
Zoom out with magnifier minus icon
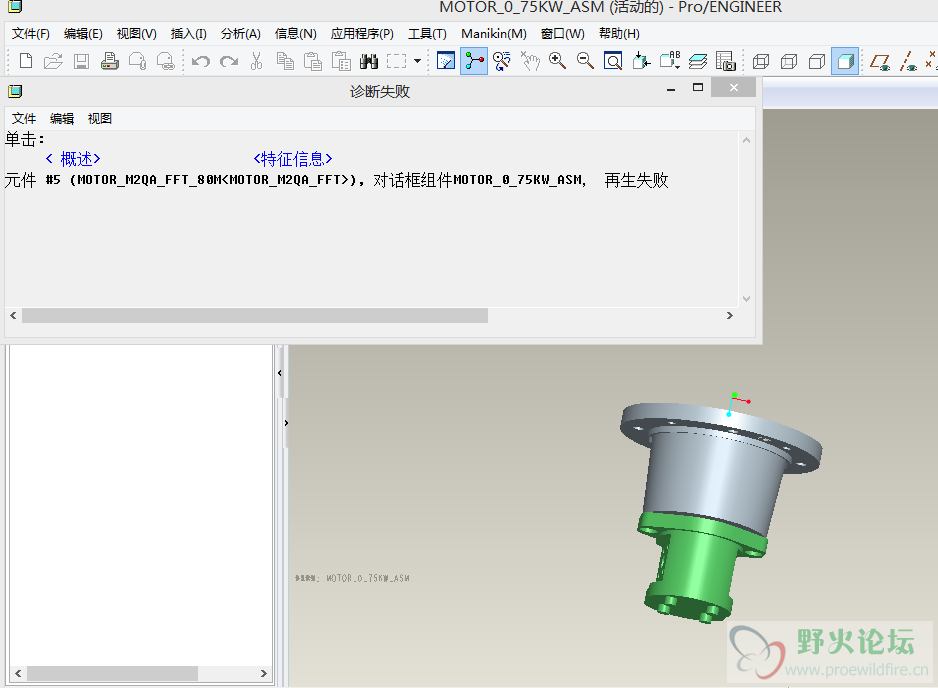[x=585, y=61]
